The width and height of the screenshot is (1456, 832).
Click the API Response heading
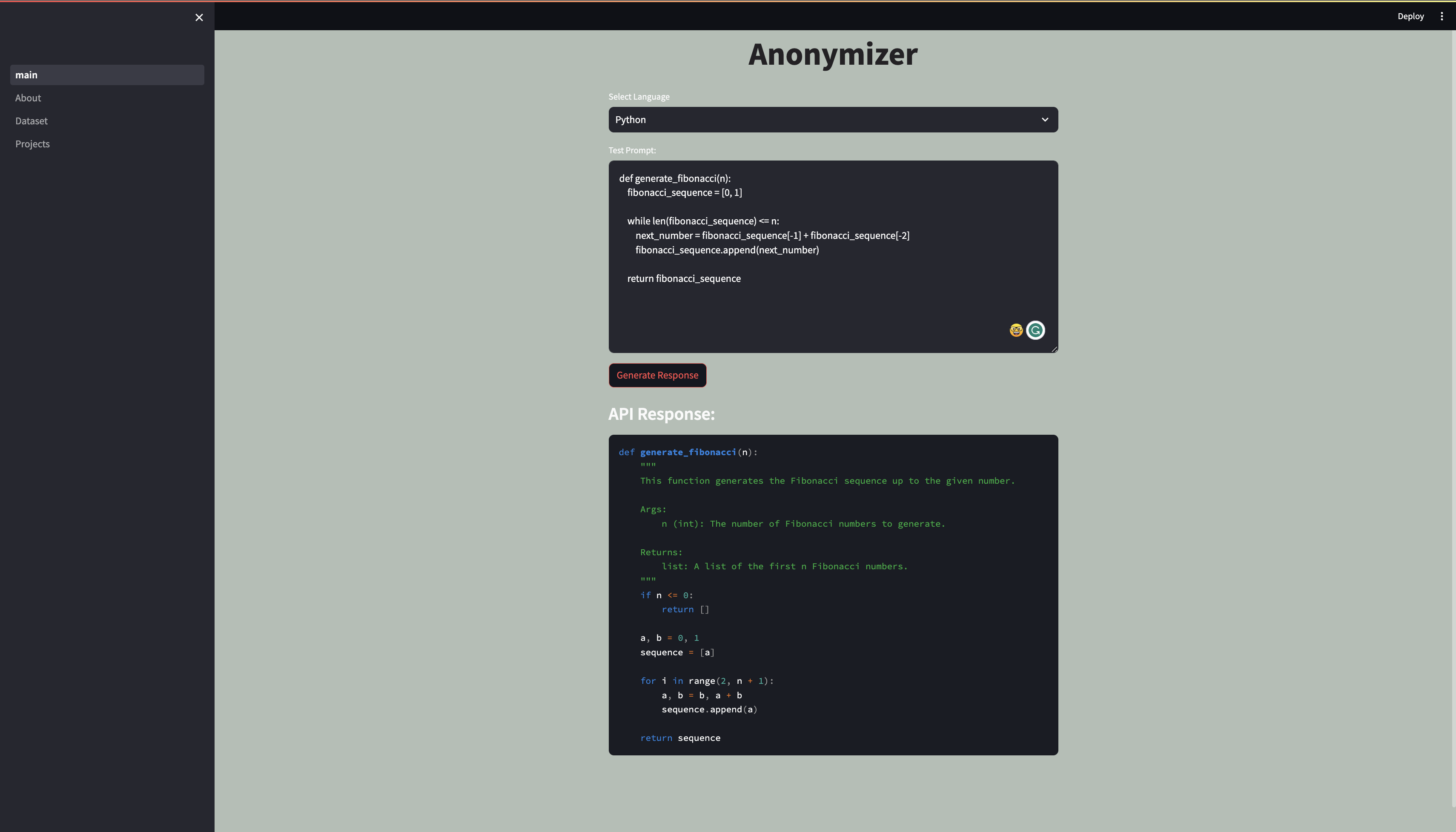[x=661, y=414]
